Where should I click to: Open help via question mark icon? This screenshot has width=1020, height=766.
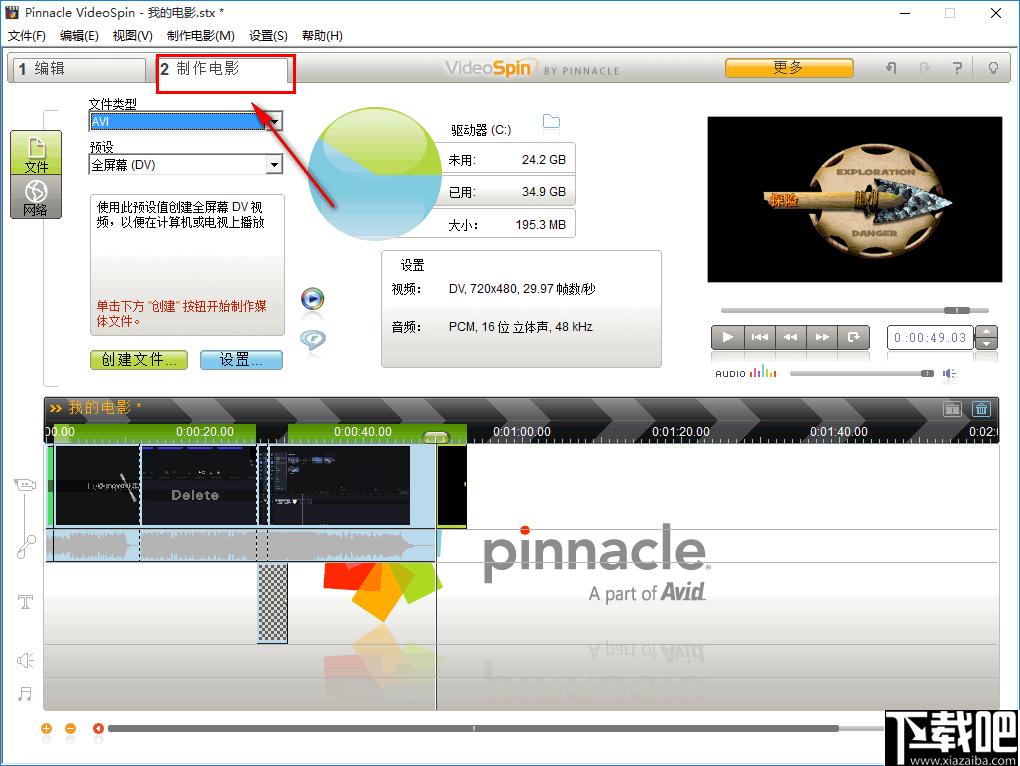pos(957,68)
